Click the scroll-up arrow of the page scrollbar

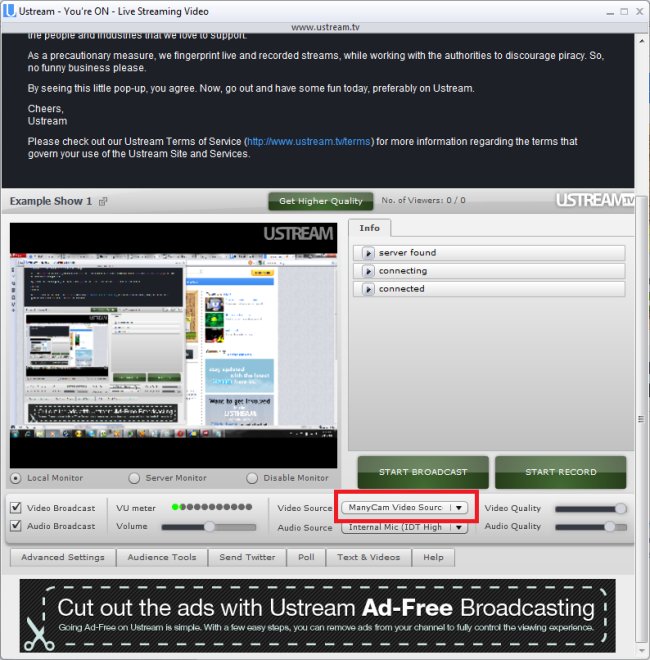coord(642,41)
